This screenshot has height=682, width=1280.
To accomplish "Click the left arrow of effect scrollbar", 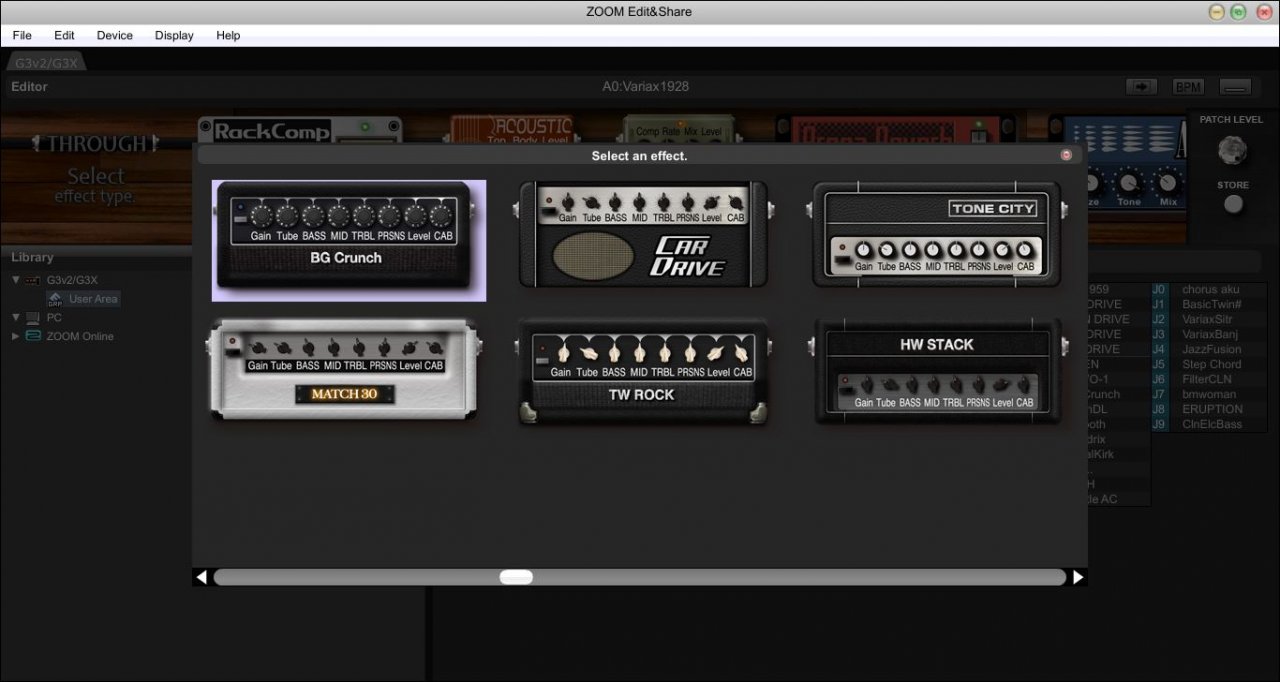I will (x=202, y=577).
